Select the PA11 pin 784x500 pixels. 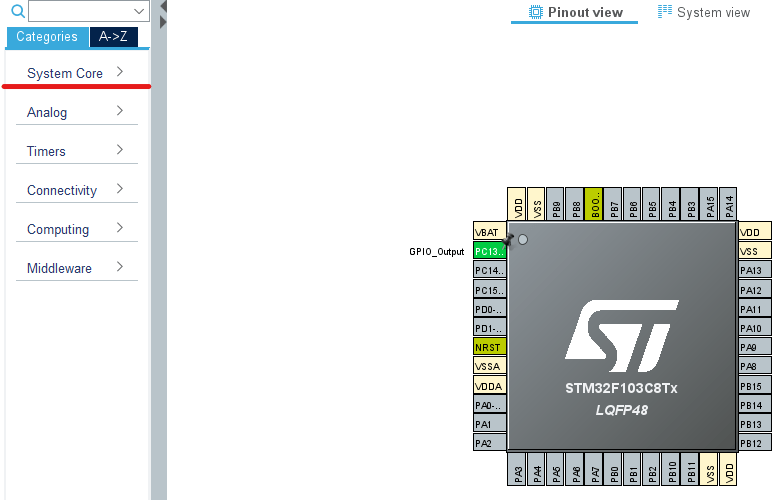(x=755, y=308)
